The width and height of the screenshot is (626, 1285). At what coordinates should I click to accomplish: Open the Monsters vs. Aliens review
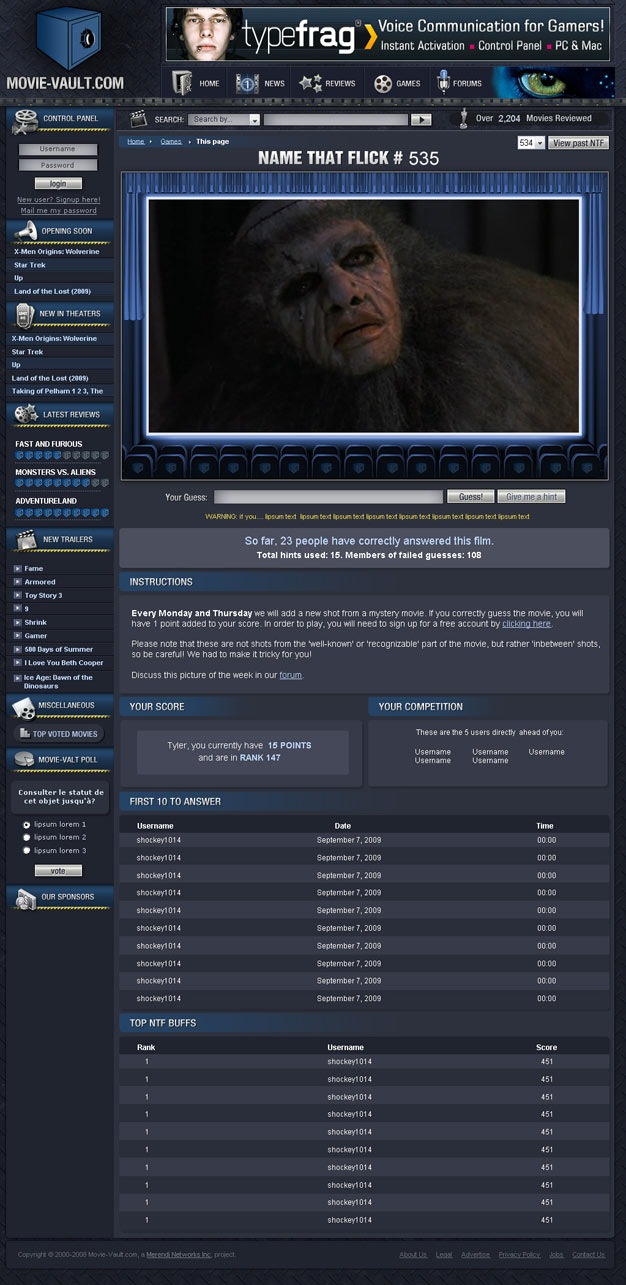pyautogui.click(x=56, y=472)
